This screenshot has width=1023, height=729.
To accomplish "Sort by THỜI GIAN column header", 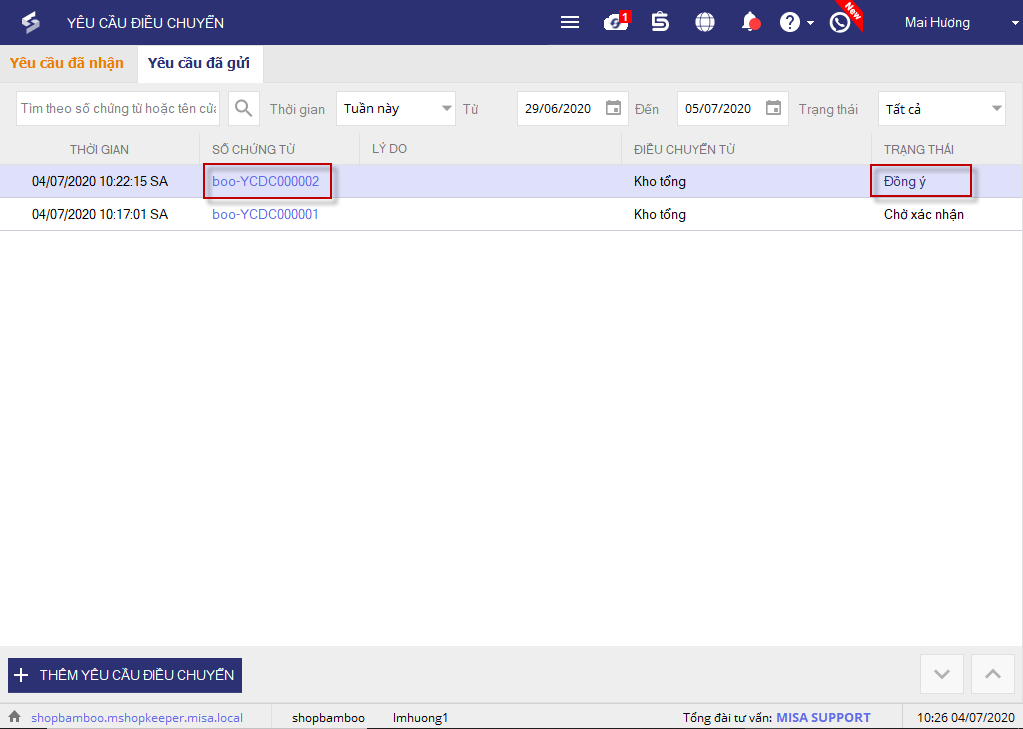I will 99,149.
